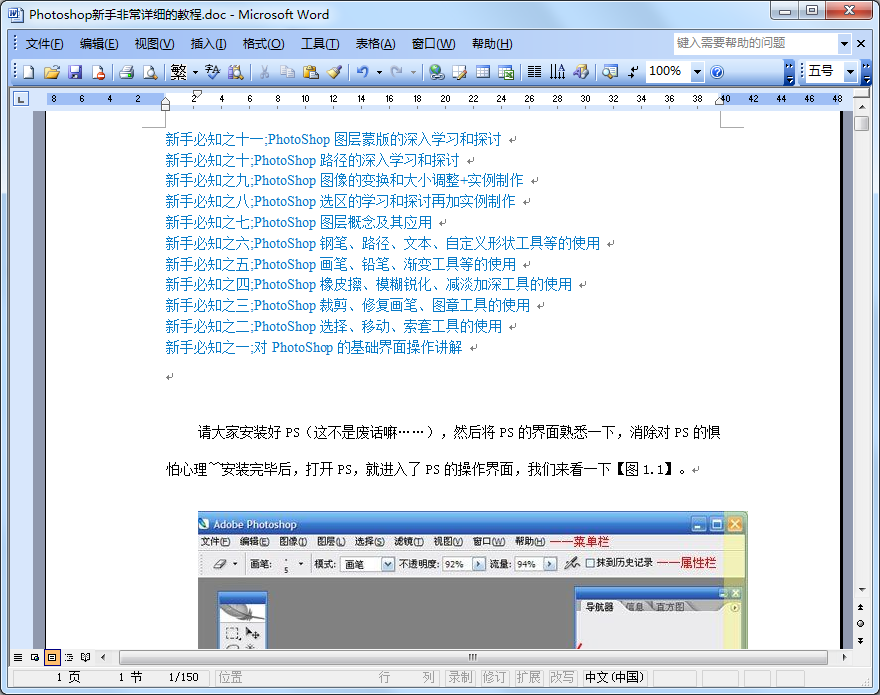880x695 pixels.
Task: Follow the link 新手必知之十一 图层蒙版
Action: 333,139
